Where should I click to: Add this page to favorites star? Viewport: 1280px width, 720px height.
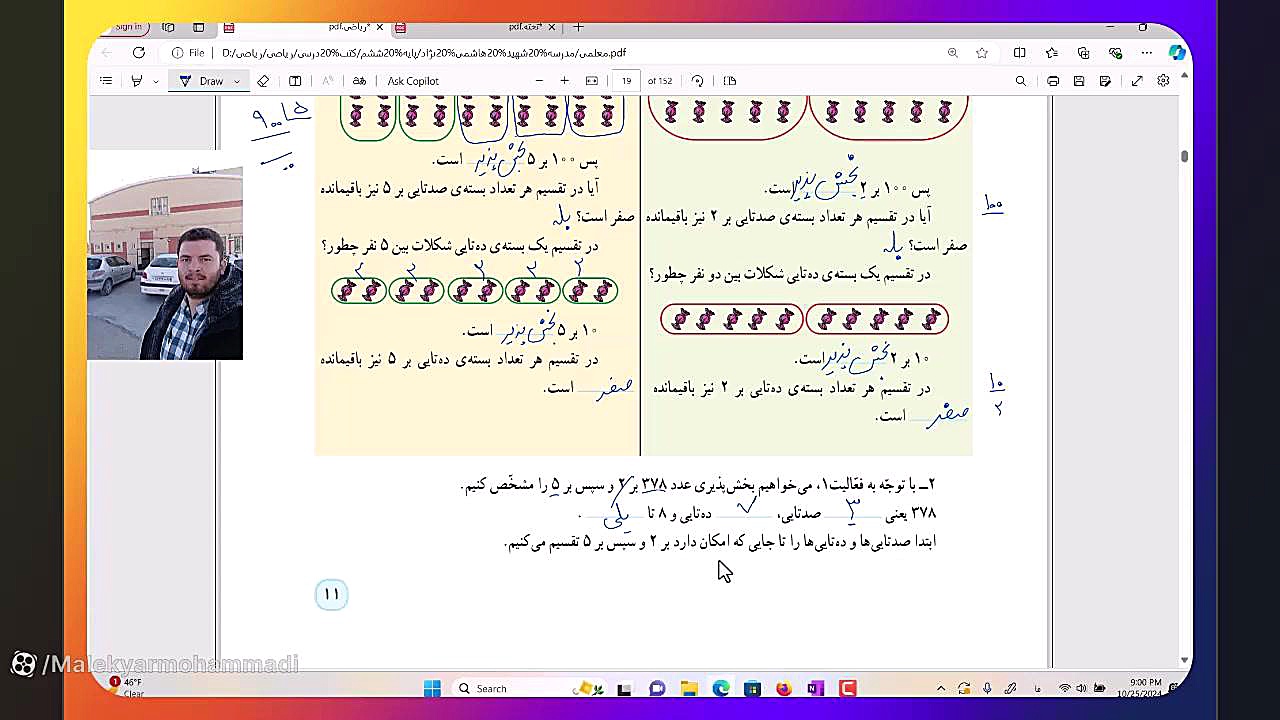coord(982,53)
